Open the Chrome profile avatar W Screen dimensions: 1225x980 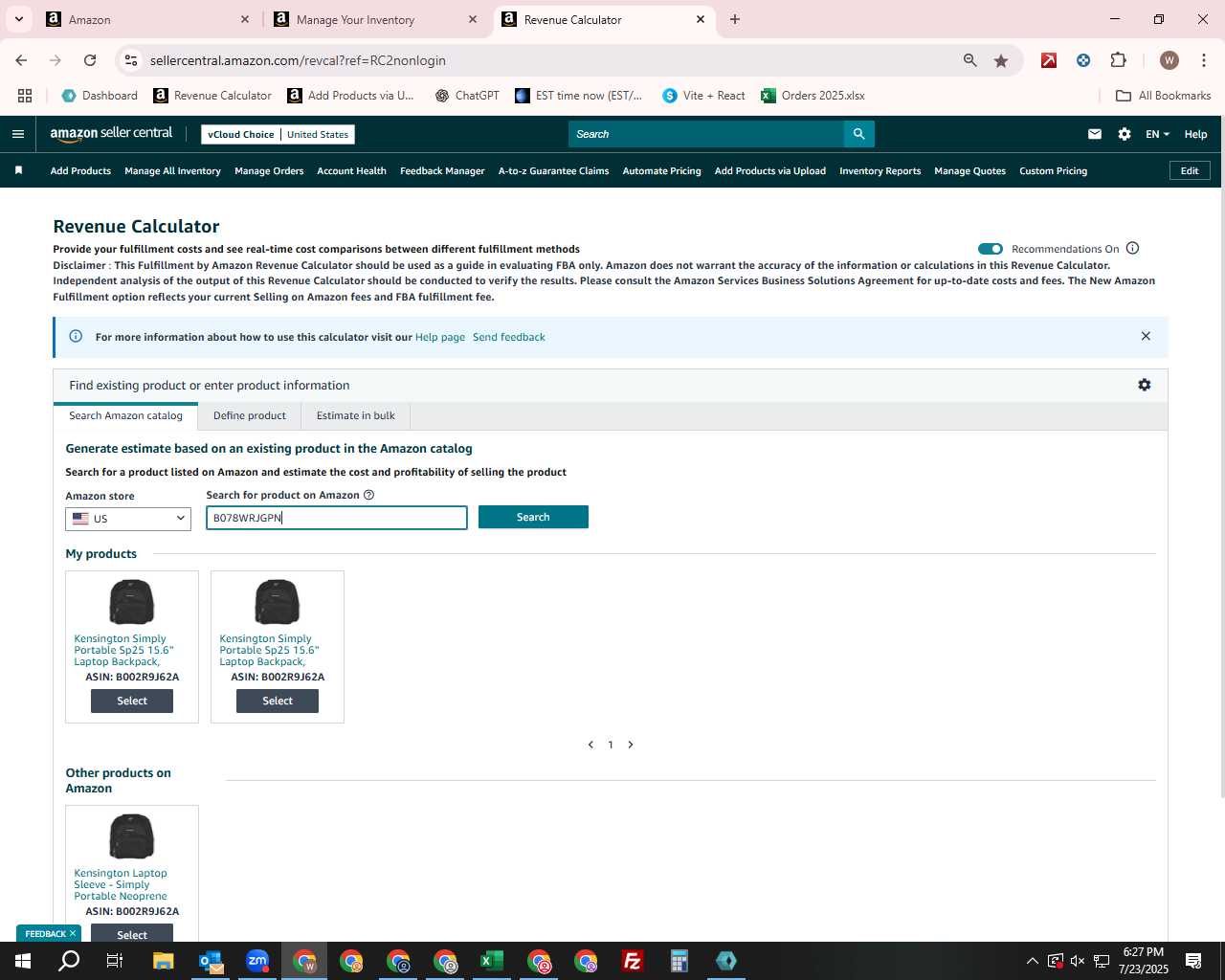pyautogui.click(x=1169, y=60)
